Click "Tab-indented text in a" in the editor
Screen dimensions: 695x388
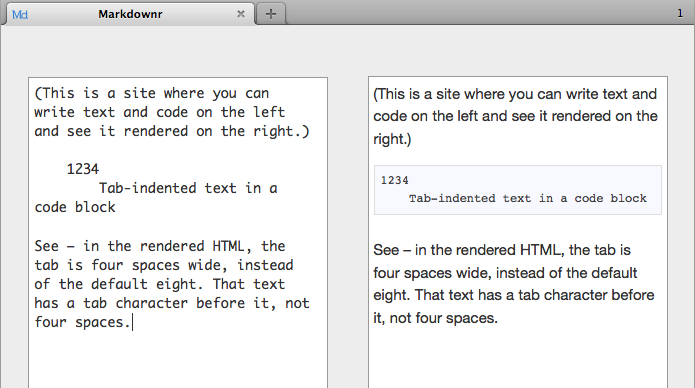point(188,188)
